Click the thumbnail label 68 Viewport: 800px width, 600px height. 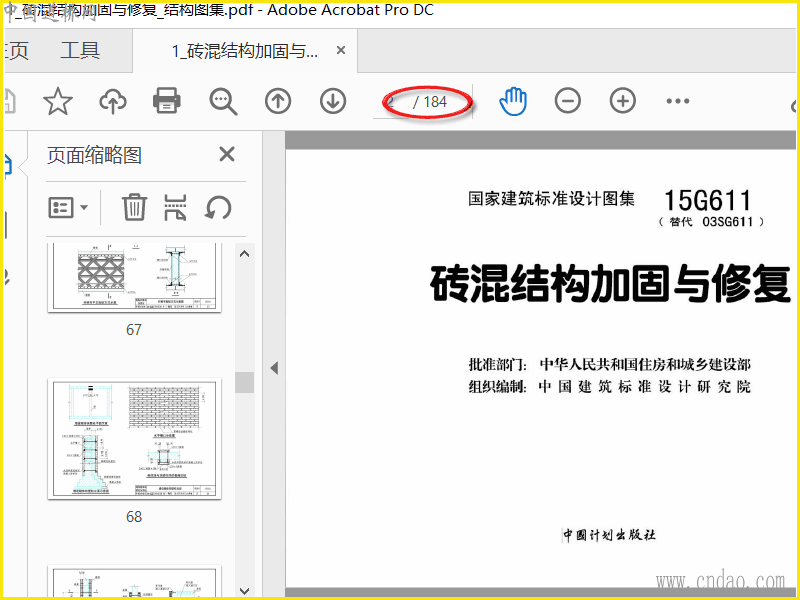(x=134, y=516)
